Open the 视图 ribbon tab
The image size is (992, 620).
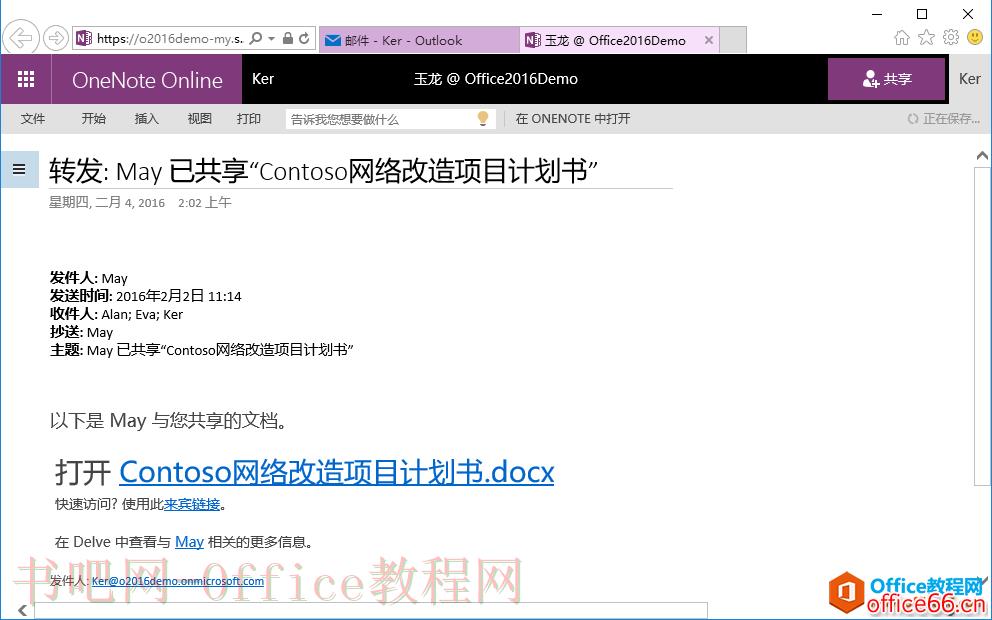(x=200, y=119)
